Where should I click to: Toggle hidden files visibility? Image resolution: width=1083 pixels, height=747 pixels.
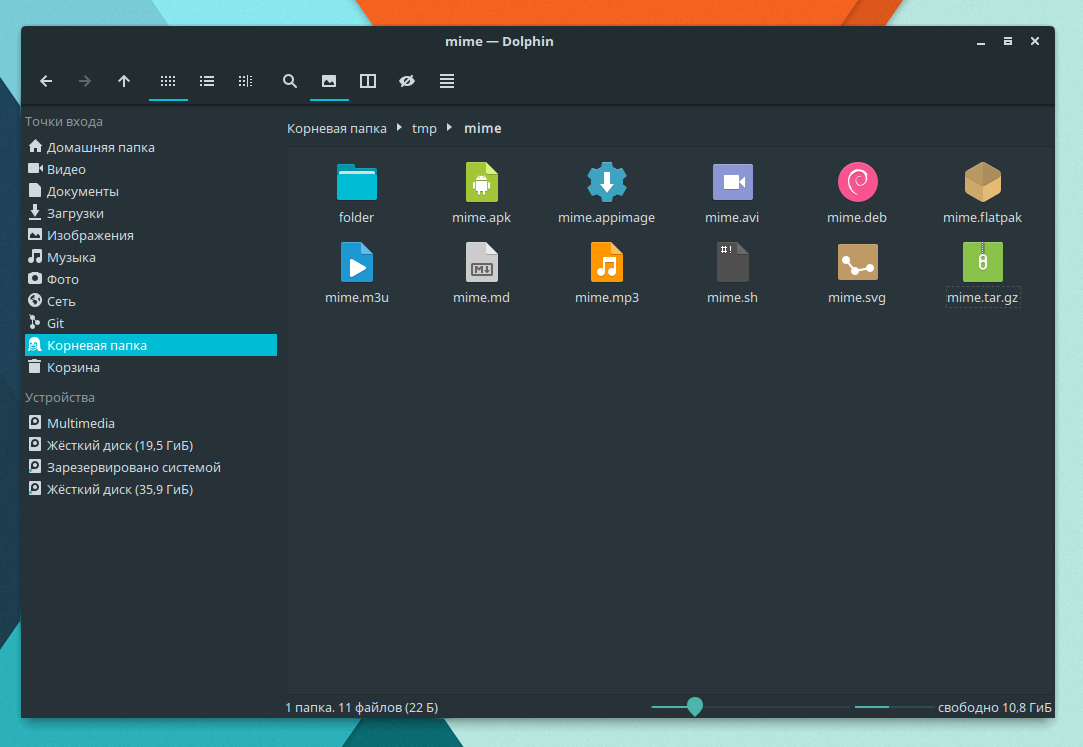tap(407, 81)
